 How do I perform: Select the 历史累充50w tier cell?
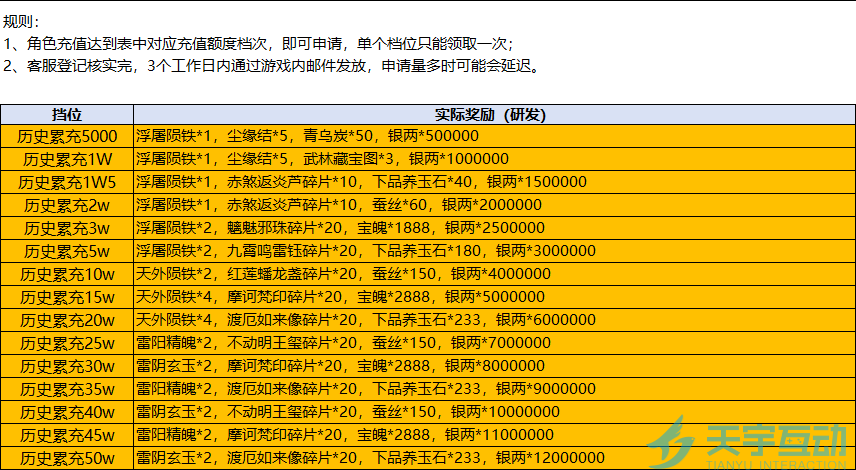[x=67, y=457]
